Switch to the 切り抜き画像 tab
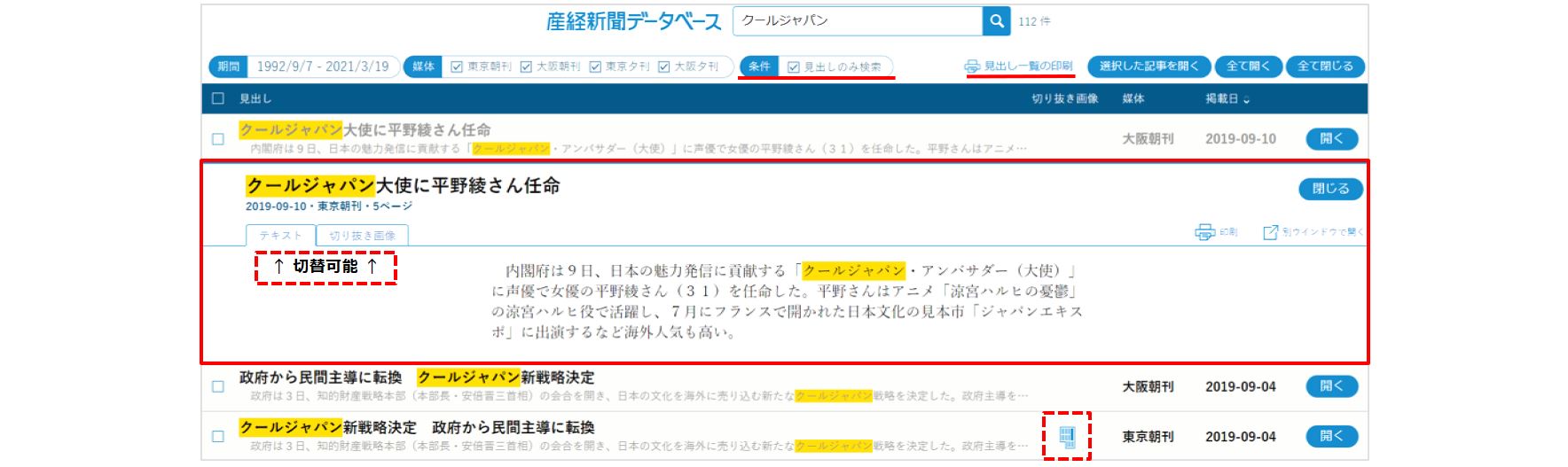The height and width of the screenshot is (467, 1568). 362,236
